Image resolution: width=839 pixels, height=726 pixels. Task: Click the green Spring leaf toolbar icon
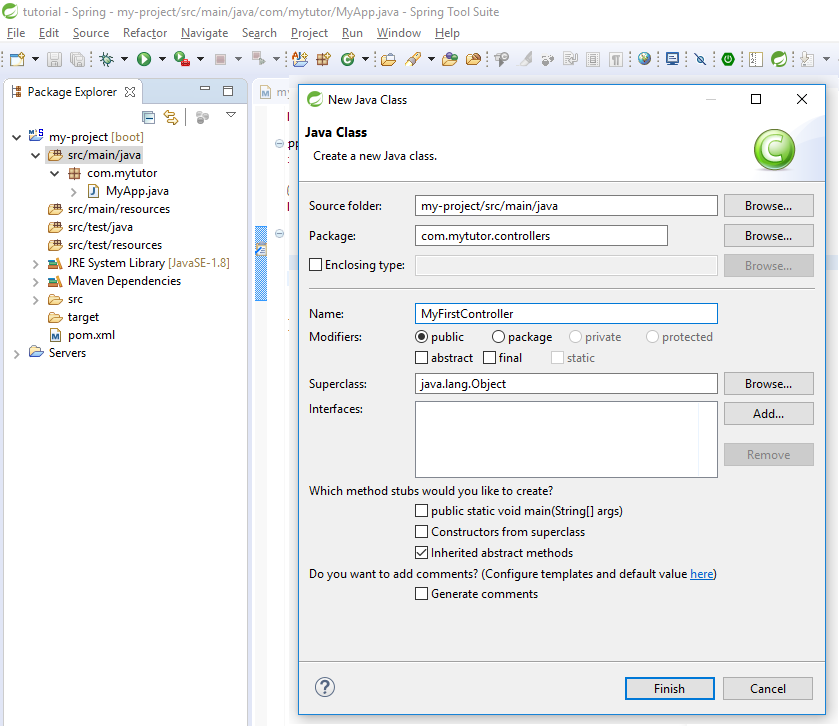coord(779,59)
